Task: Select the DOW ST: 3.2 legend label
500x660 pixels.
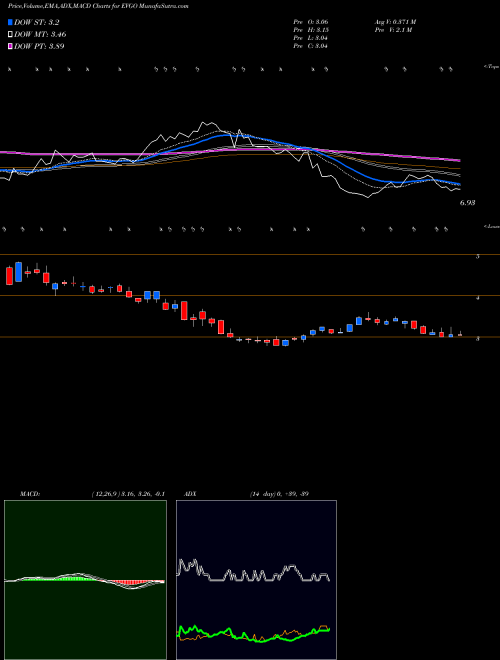Action: click(x=37, y=22)
